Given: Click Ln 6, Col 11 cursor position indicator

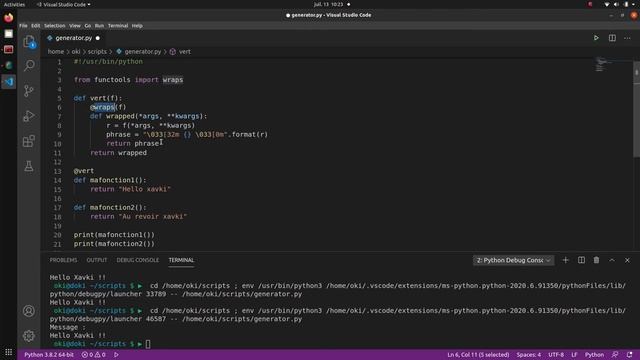Looking at the screenshot, I should (x=478, y=355).
